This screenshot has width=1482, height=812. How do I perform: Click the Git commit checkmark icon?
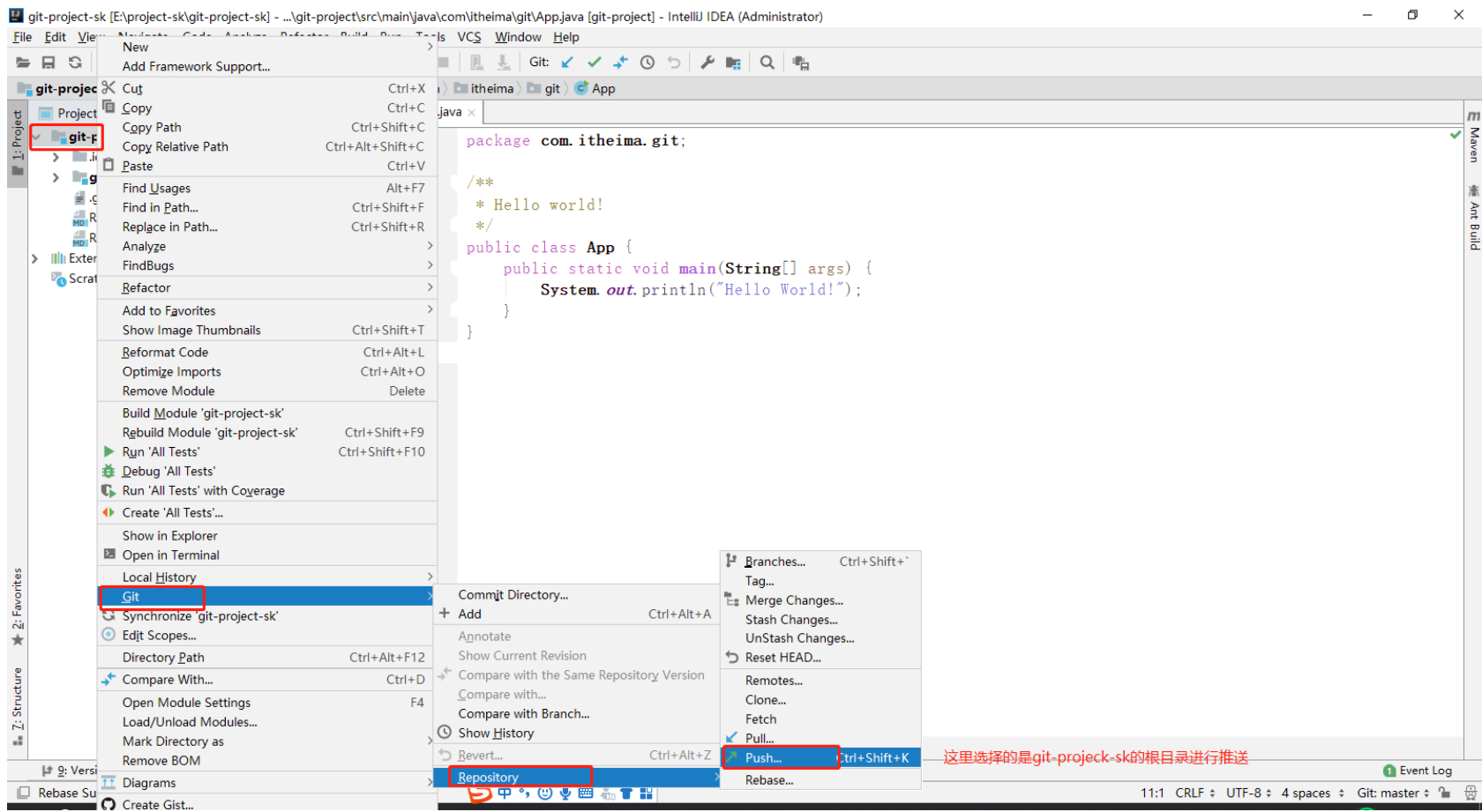click(x=595, y=62)
